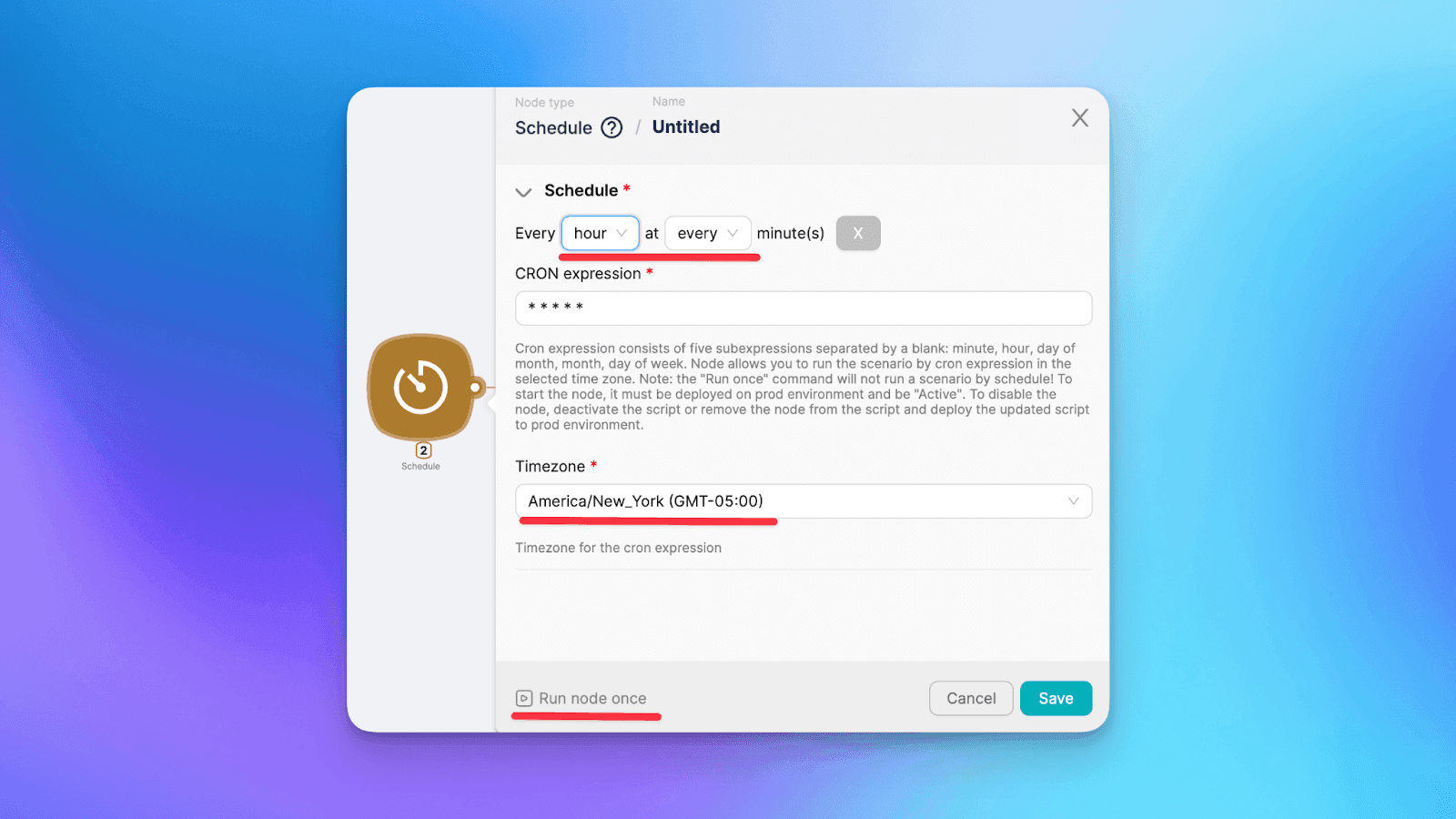Click the "Schedule" node type text
This screenshot has height=819, width=1456.
(x=553, y=128)
